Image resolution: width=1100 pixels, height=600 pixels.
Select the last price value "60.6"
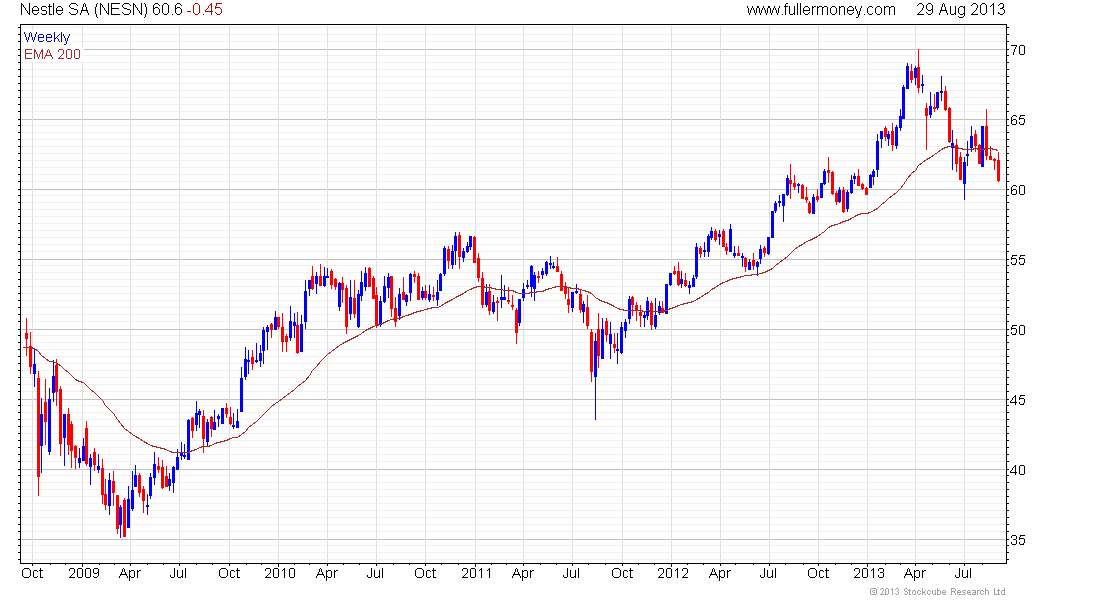pyautogui.click(x=167, y=10)
